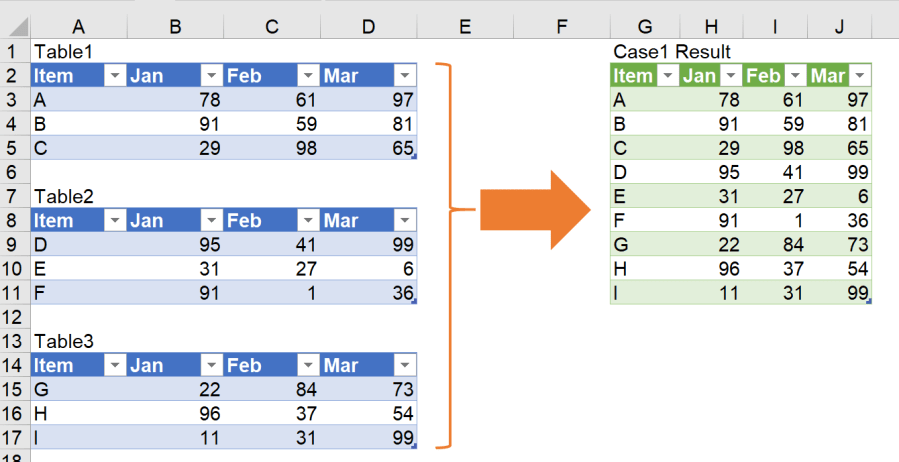Viewport: 899px width, 462px height.
Task: Open Jan filter dropdown in Table2 header
Action: 210,221
